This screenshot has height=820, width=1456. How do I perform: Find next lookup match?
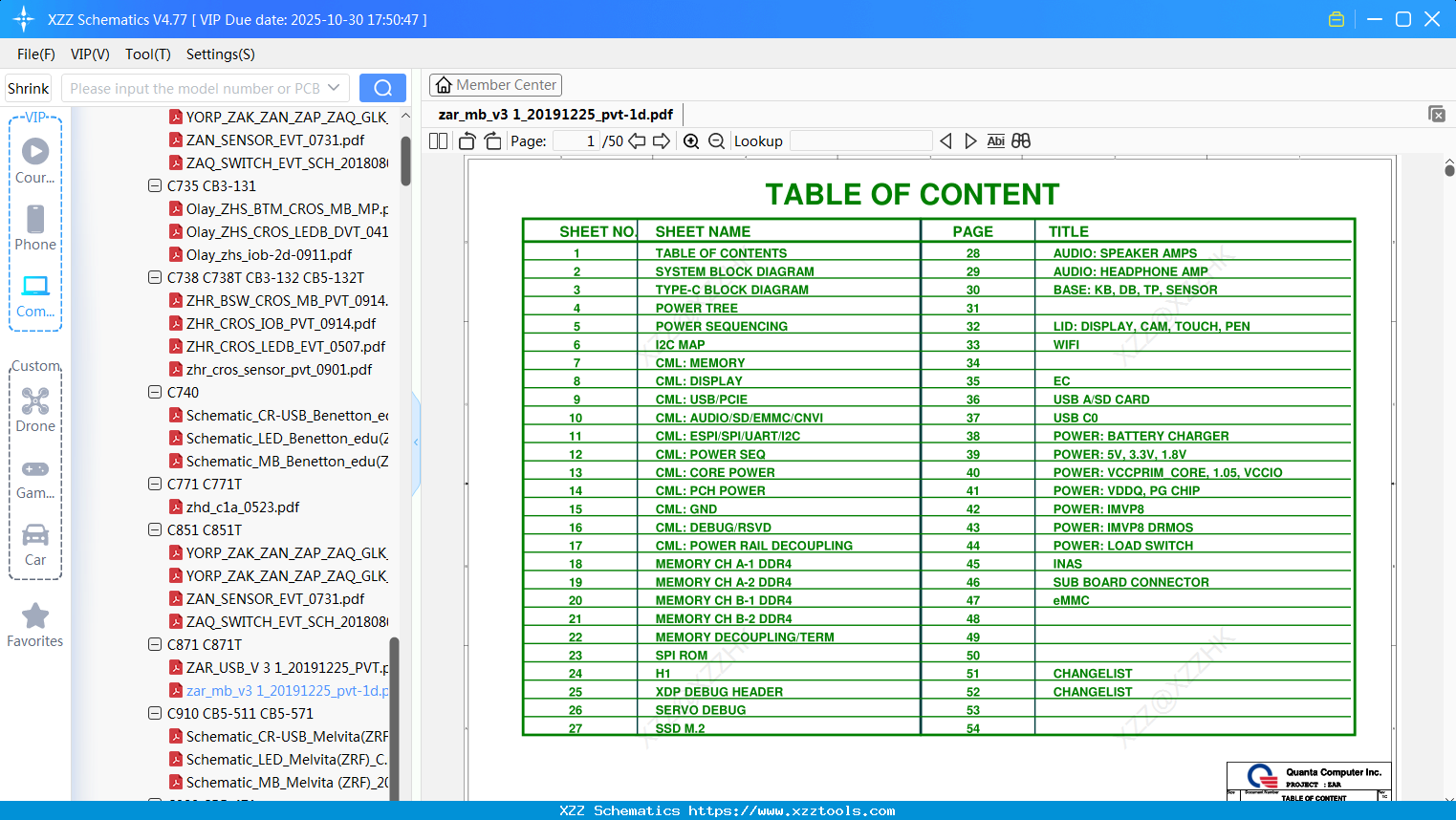(x=970, y=141)
